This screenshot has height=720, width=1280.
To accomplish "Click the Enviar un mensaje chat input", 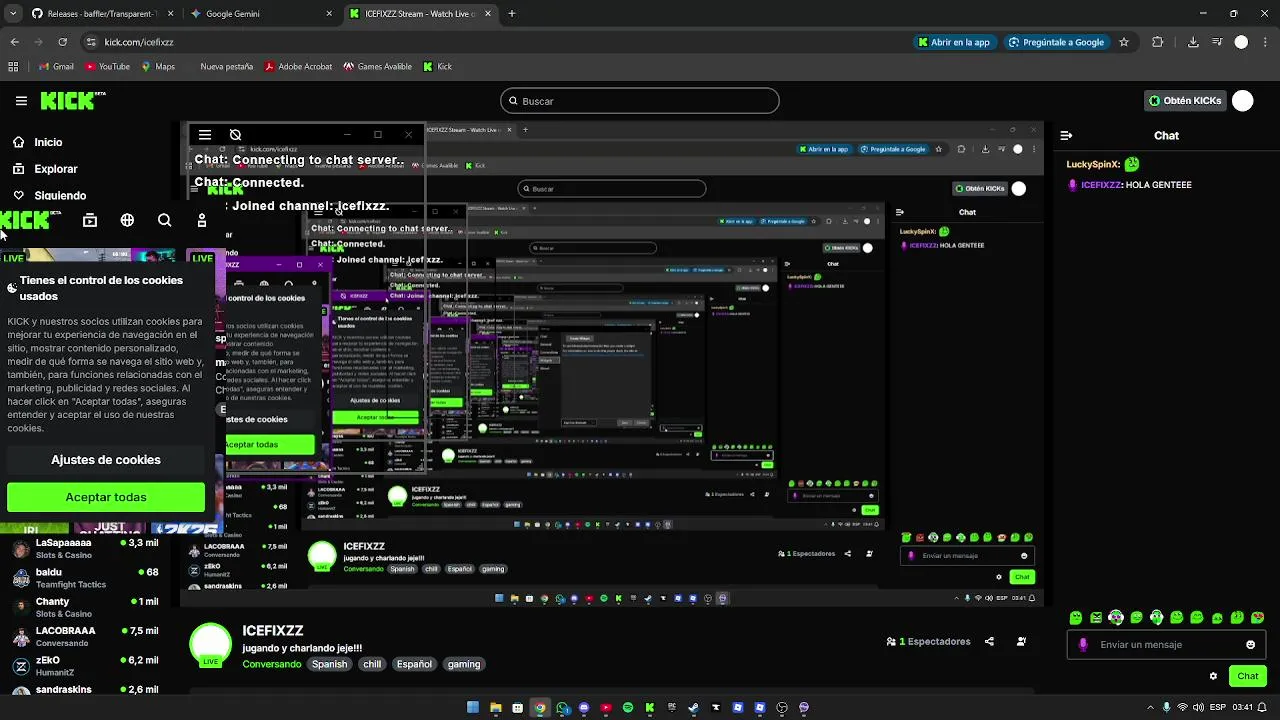I will [x=1165, y=645].
